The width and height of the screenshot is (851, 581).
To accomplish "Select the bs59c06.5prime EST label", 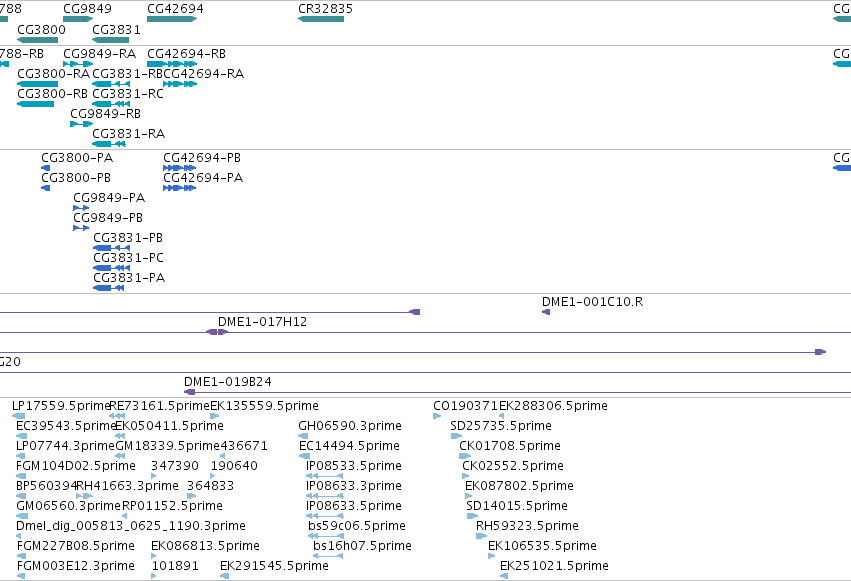I will [x=357, y=527].
